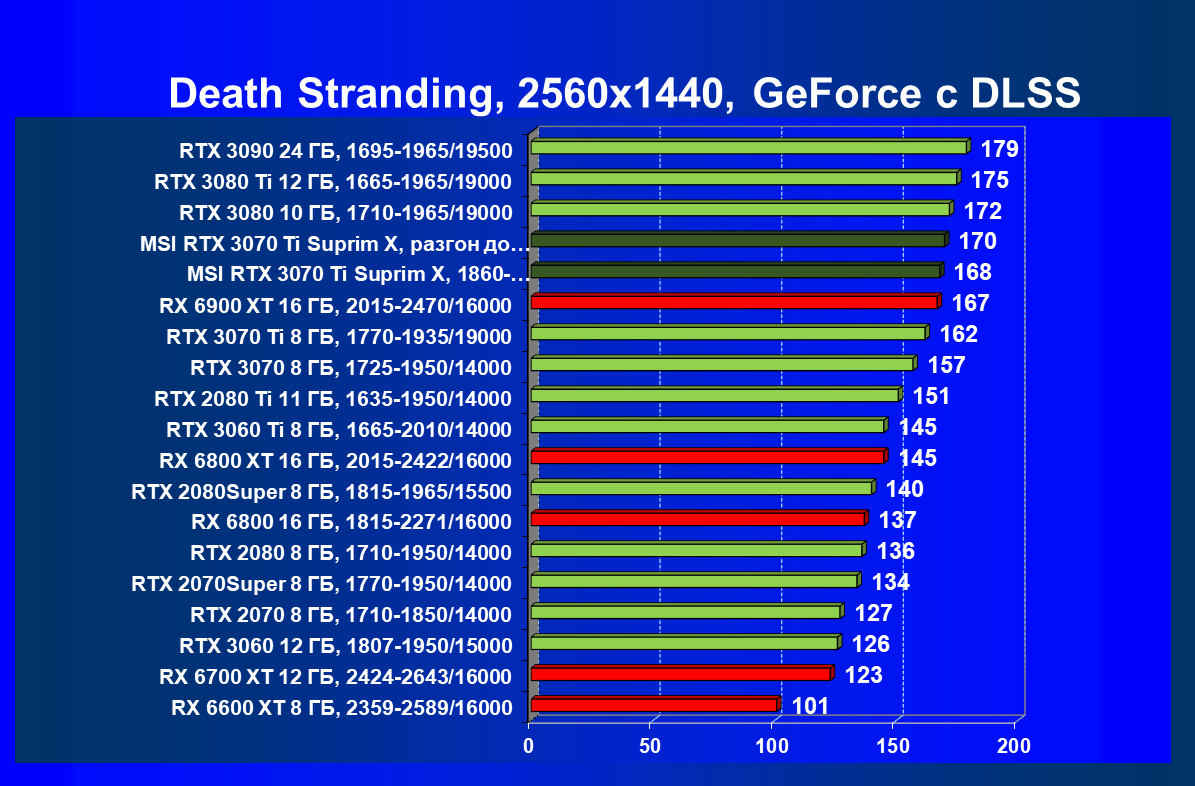The image size is (1195, 786).
Task: Click the dark green overclocked MSI Suprim X bar
Action: click(740, 239)
